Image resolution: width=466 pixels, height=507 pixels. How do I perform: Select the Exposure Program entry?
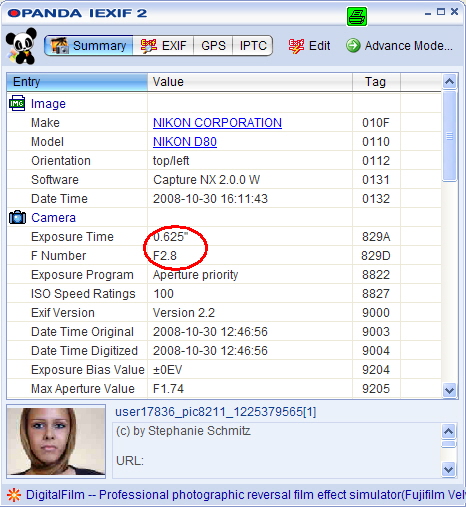click(224, 275)
